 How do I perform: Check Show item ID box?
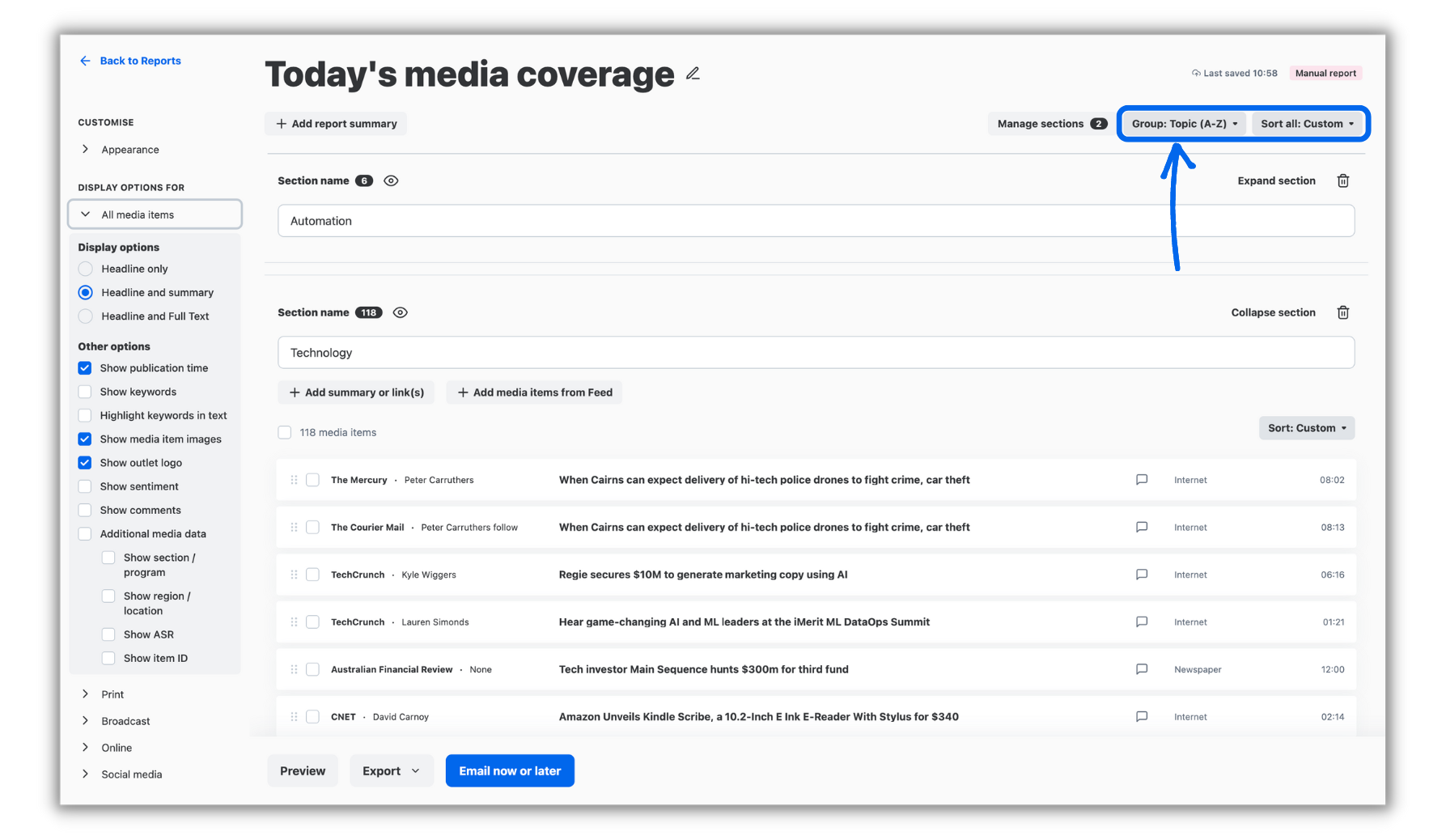tap(108, 658)
